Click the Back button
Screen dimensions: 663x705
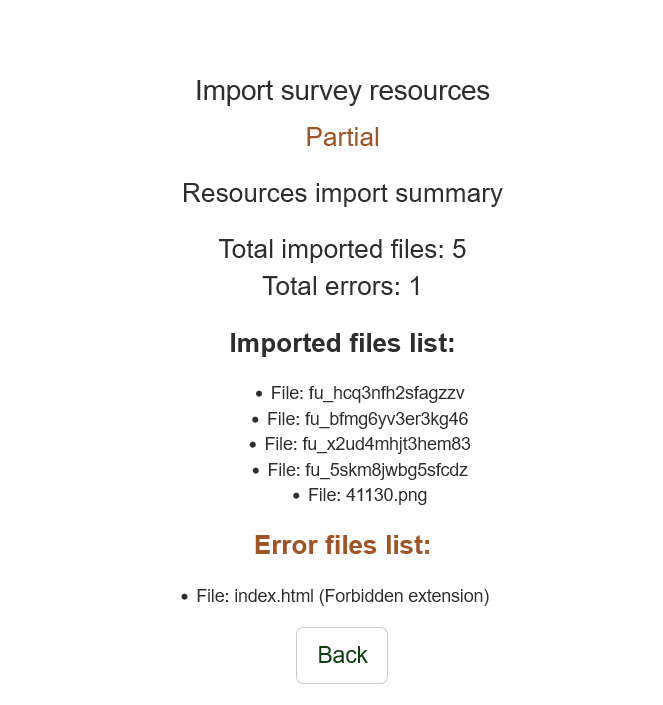coord(342,655)
